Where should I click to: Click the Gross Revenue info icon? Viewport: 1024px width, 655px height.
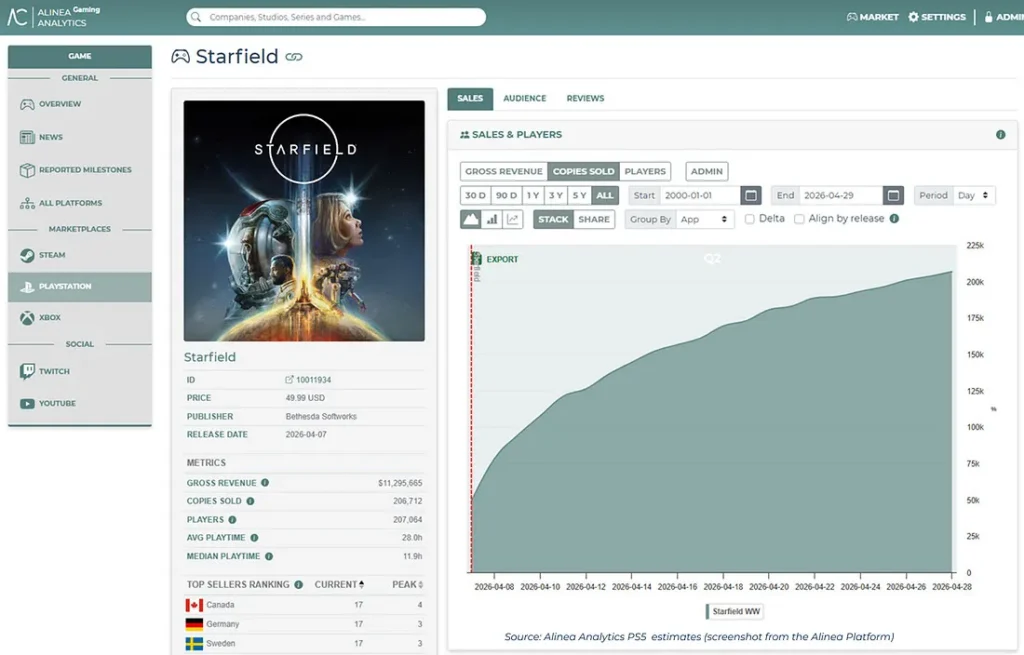coord(264,483)
